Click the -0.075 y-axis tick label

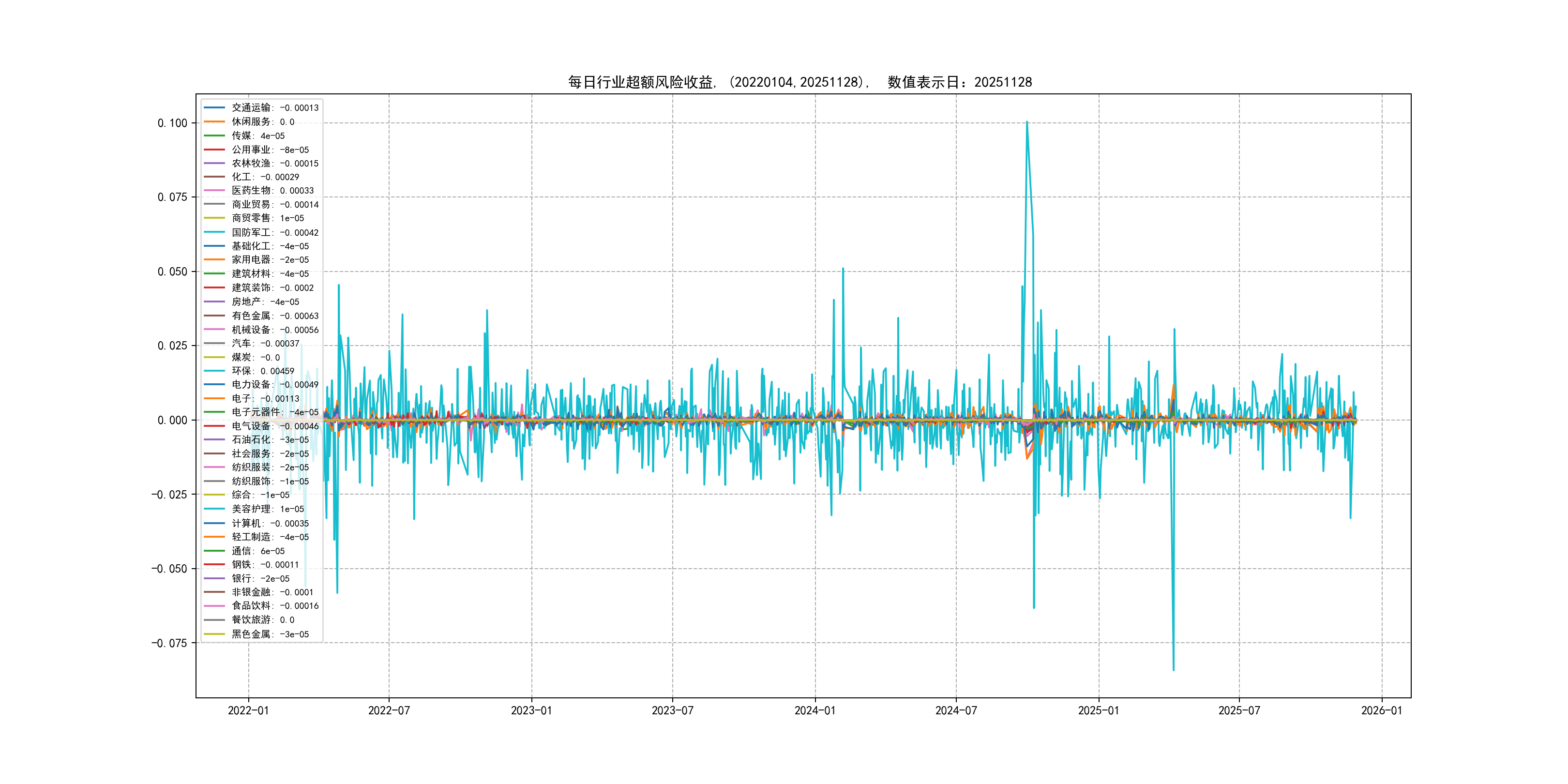tap(169, 643)
